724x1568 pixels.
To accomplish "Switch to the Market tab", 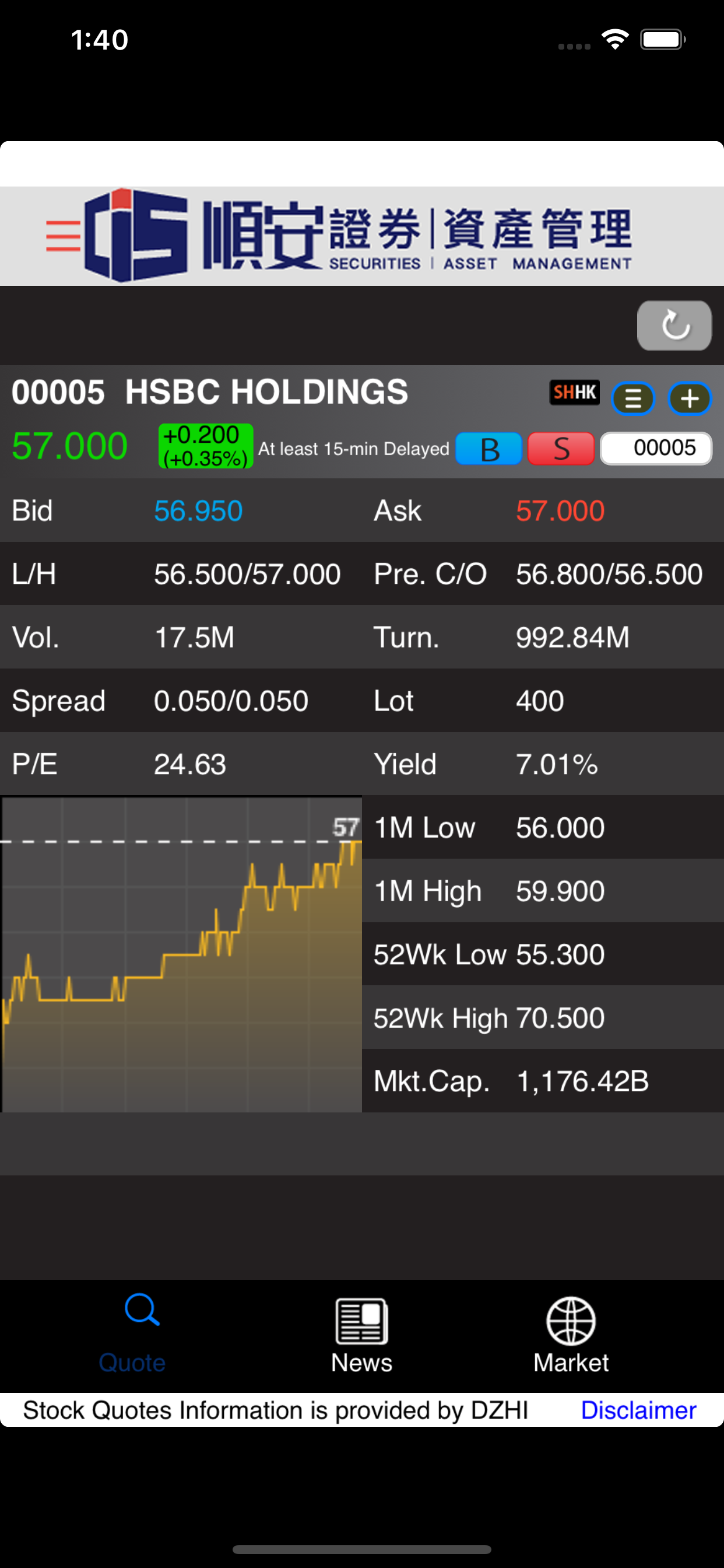I will pyautogui.click(x=571, y=1335).
